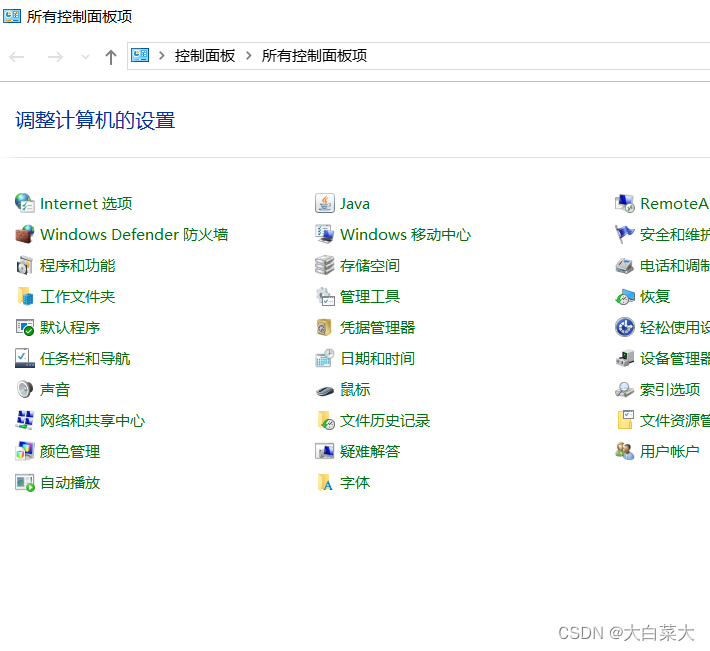Click the 程序和功能 icon

tap(24, 265)
